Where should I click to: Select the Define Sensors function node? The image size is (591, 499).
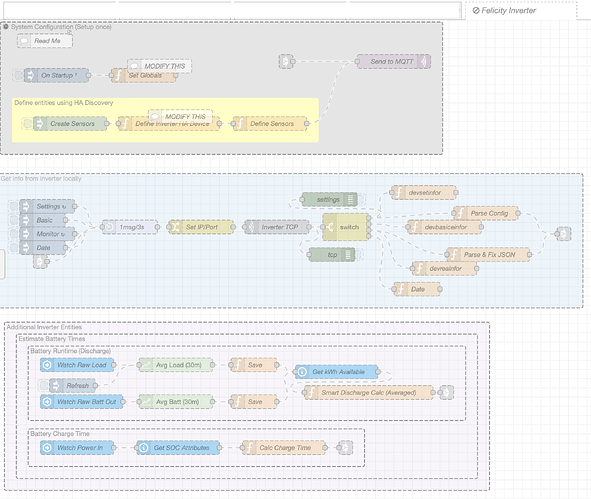(x=270, y=124)
